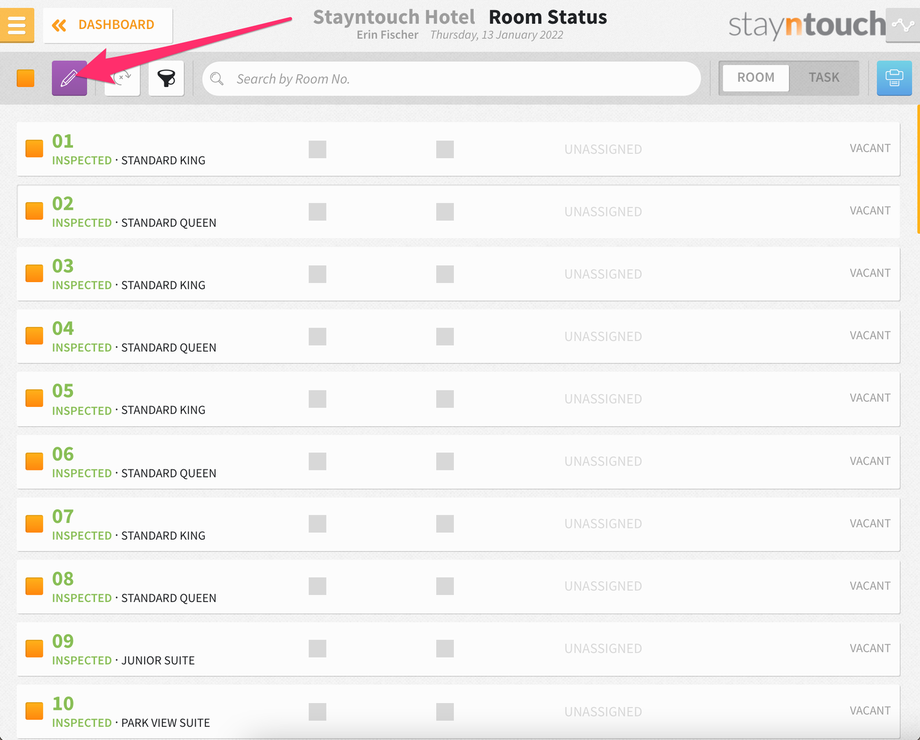
Task: Open room number 05
Action: (x=63, y=390)
